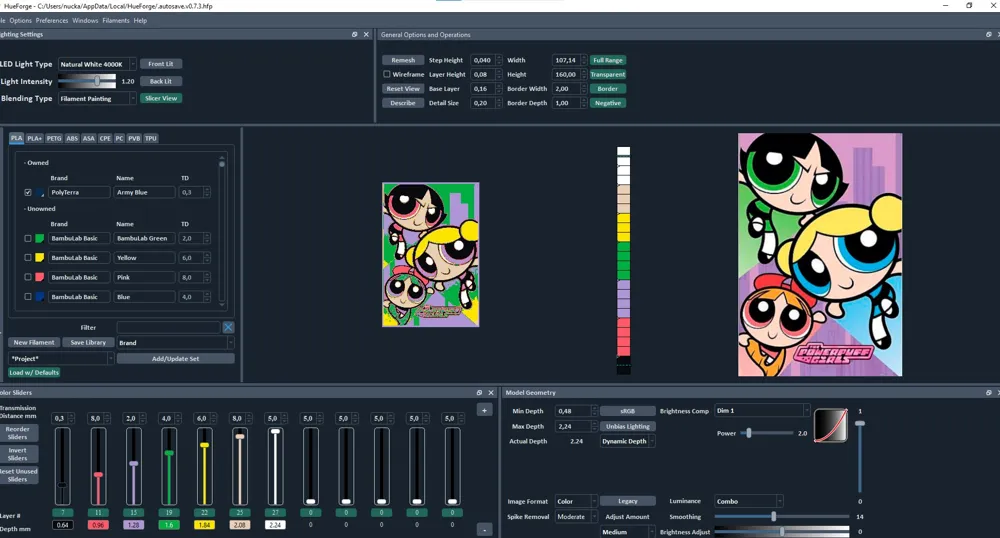Viewport: 1000px width, 538px height.
Task: Toggle the Full Range button
Action: click(x=608, y=60)
